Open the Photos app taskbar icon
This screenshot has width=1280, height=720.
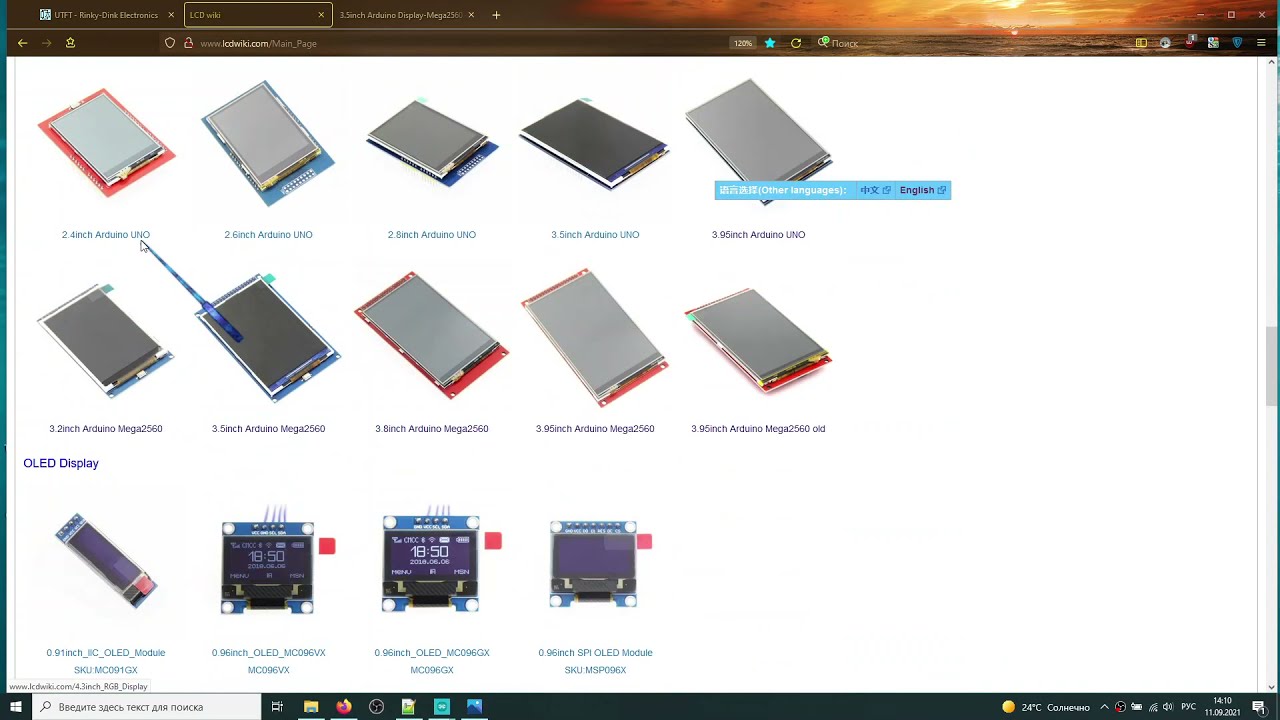coord(474,707)
